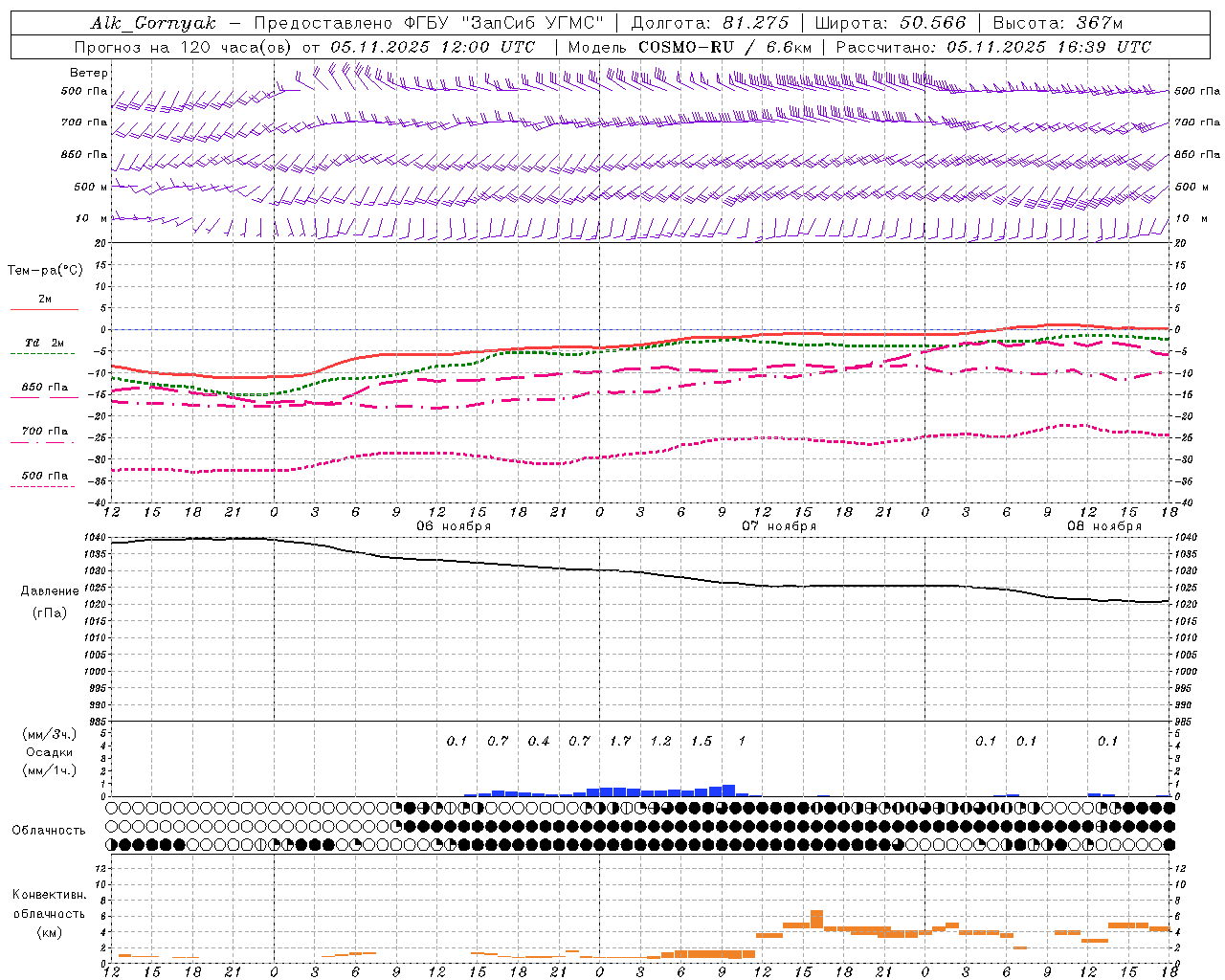Click the legend line sample under 'Td 2м'
1225x980 pixels.
42,353
